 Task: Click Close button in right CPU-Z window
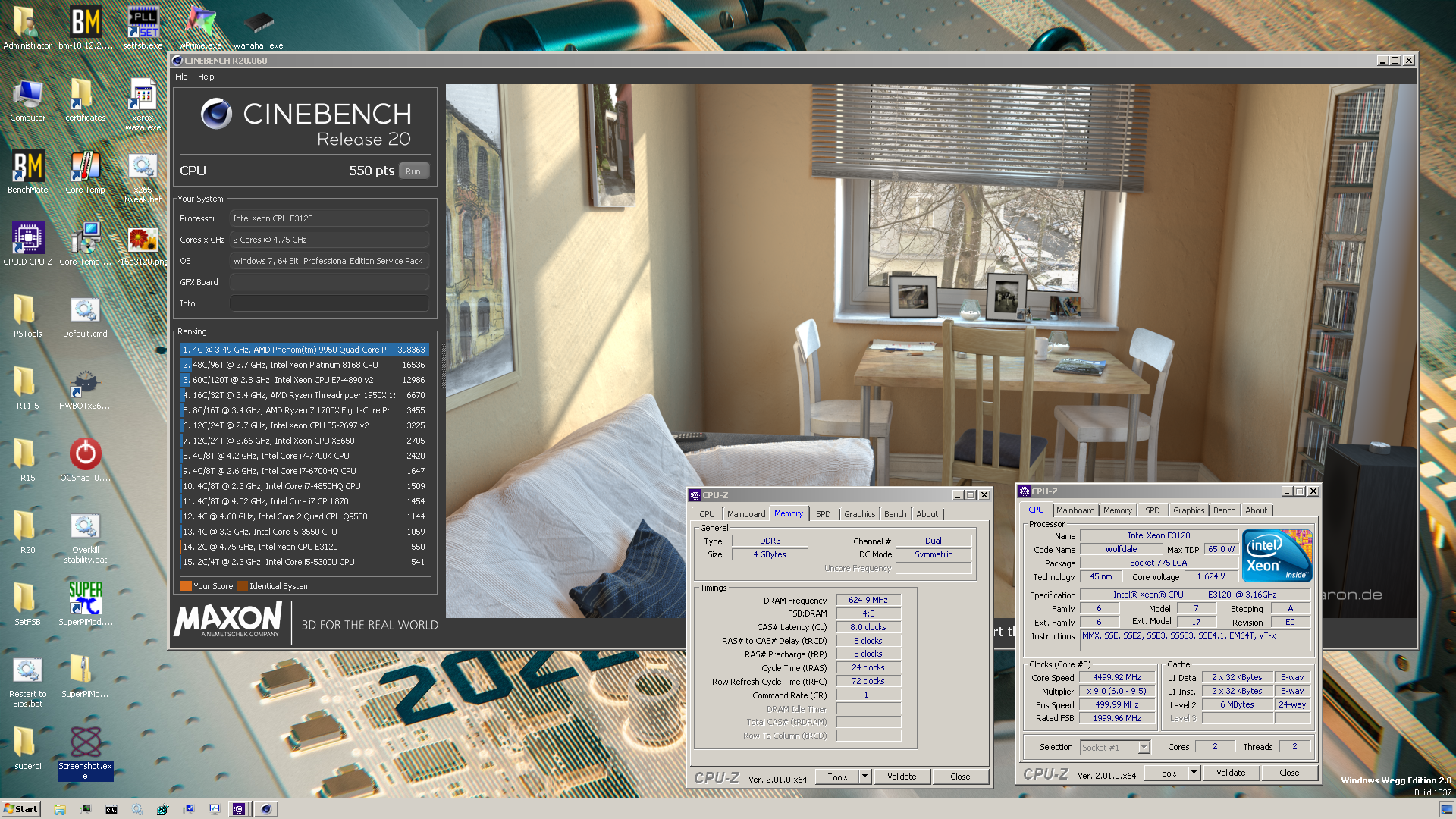coord(1289,773)
